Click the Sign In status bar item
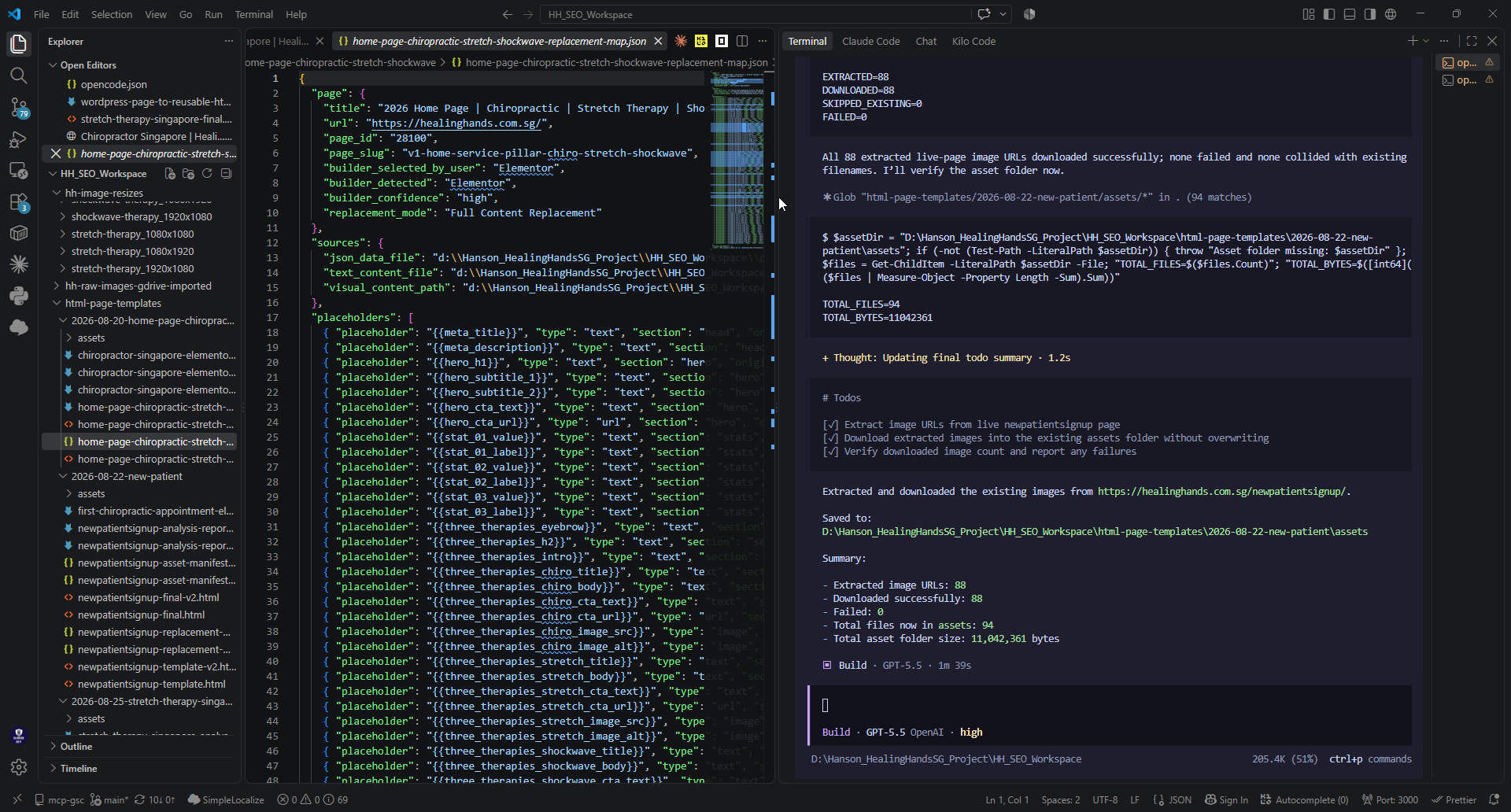The height and width of the screenshot is (812, 1511). click(x=1227, y=799)
